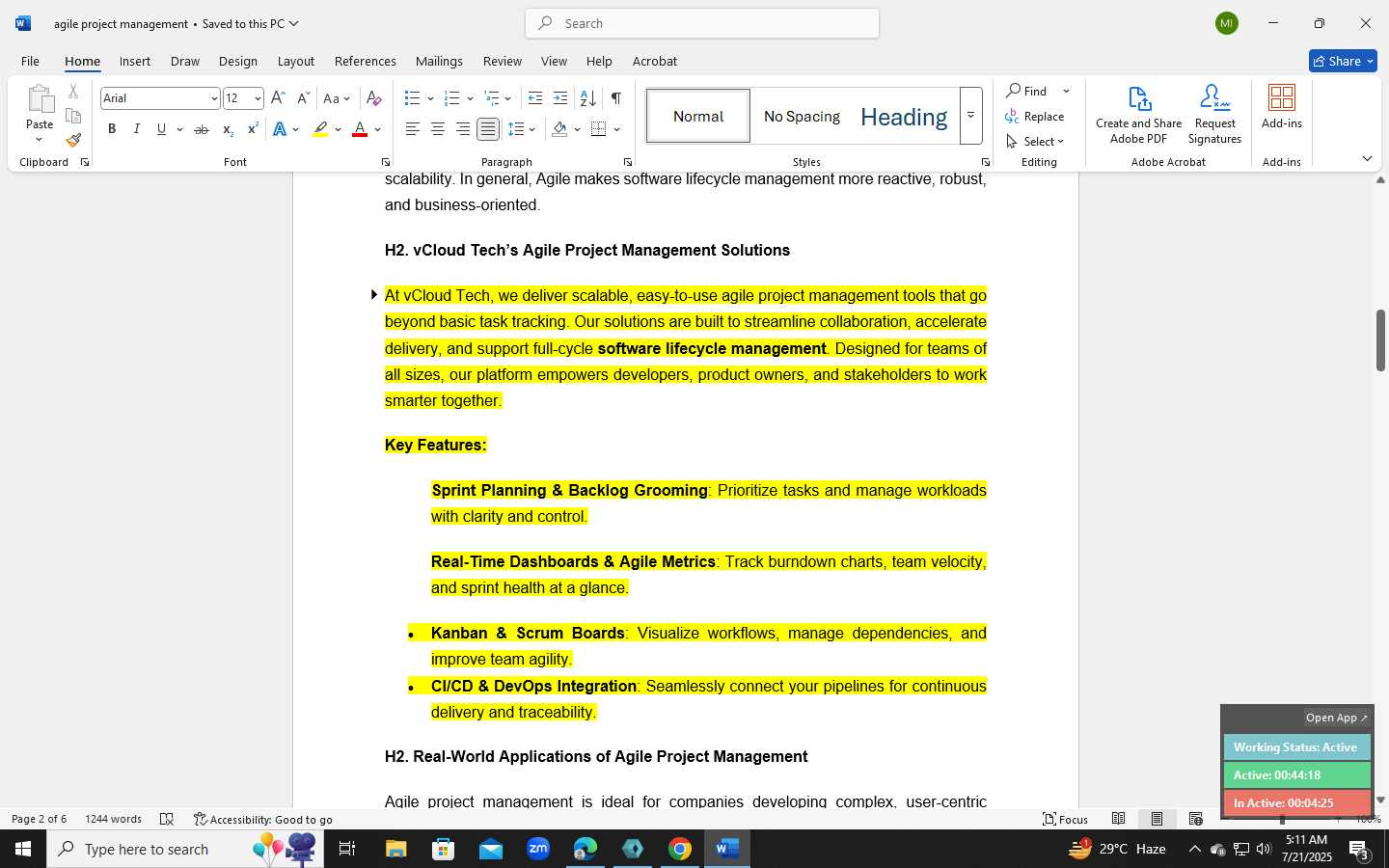Toggle Bold formatting
Image resolution: width=1389 pixels, height=868 pixels.
pos(112,129)
